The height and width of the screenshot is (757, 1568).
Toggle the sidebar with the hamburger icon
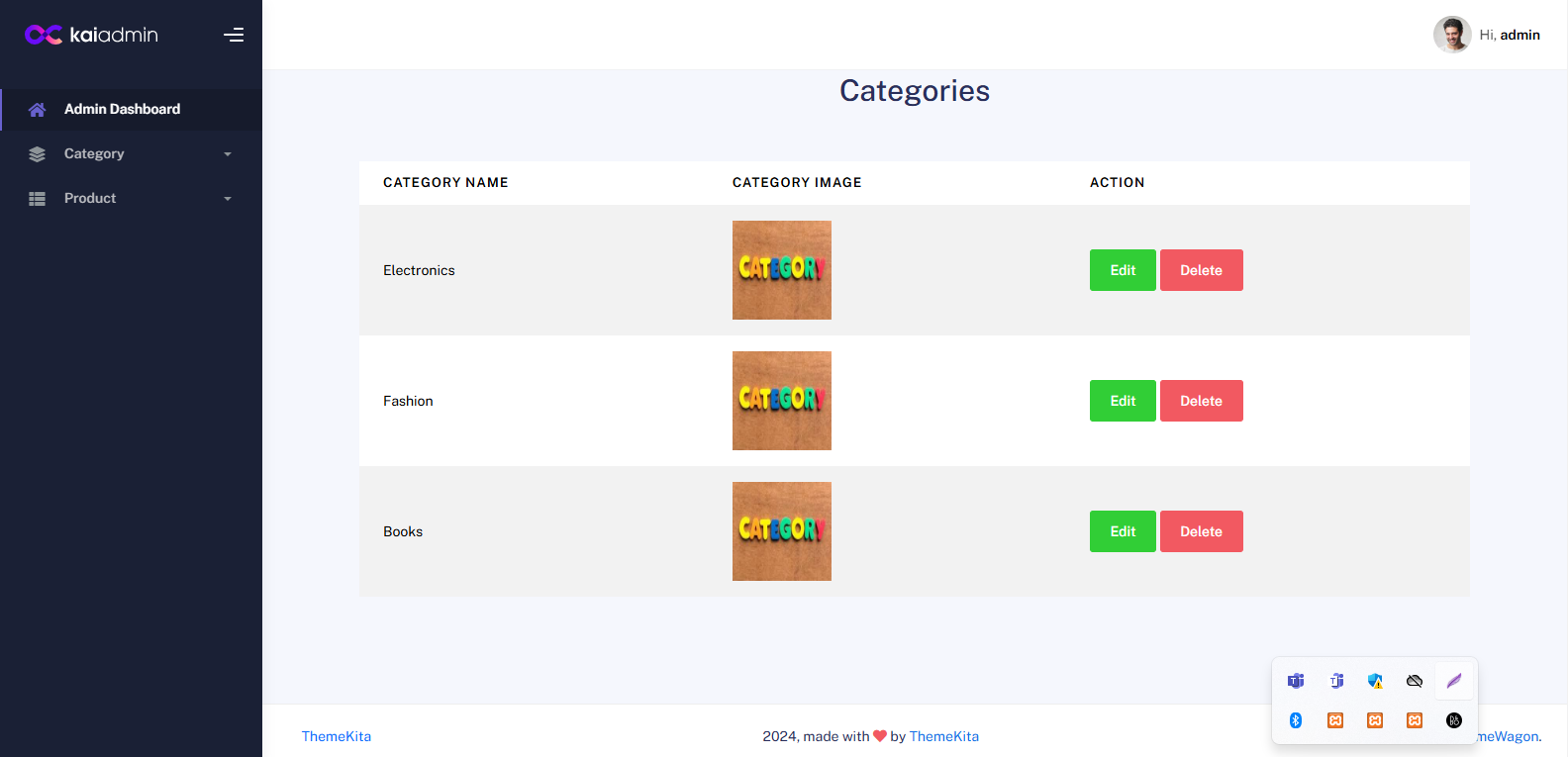point(234,35)
